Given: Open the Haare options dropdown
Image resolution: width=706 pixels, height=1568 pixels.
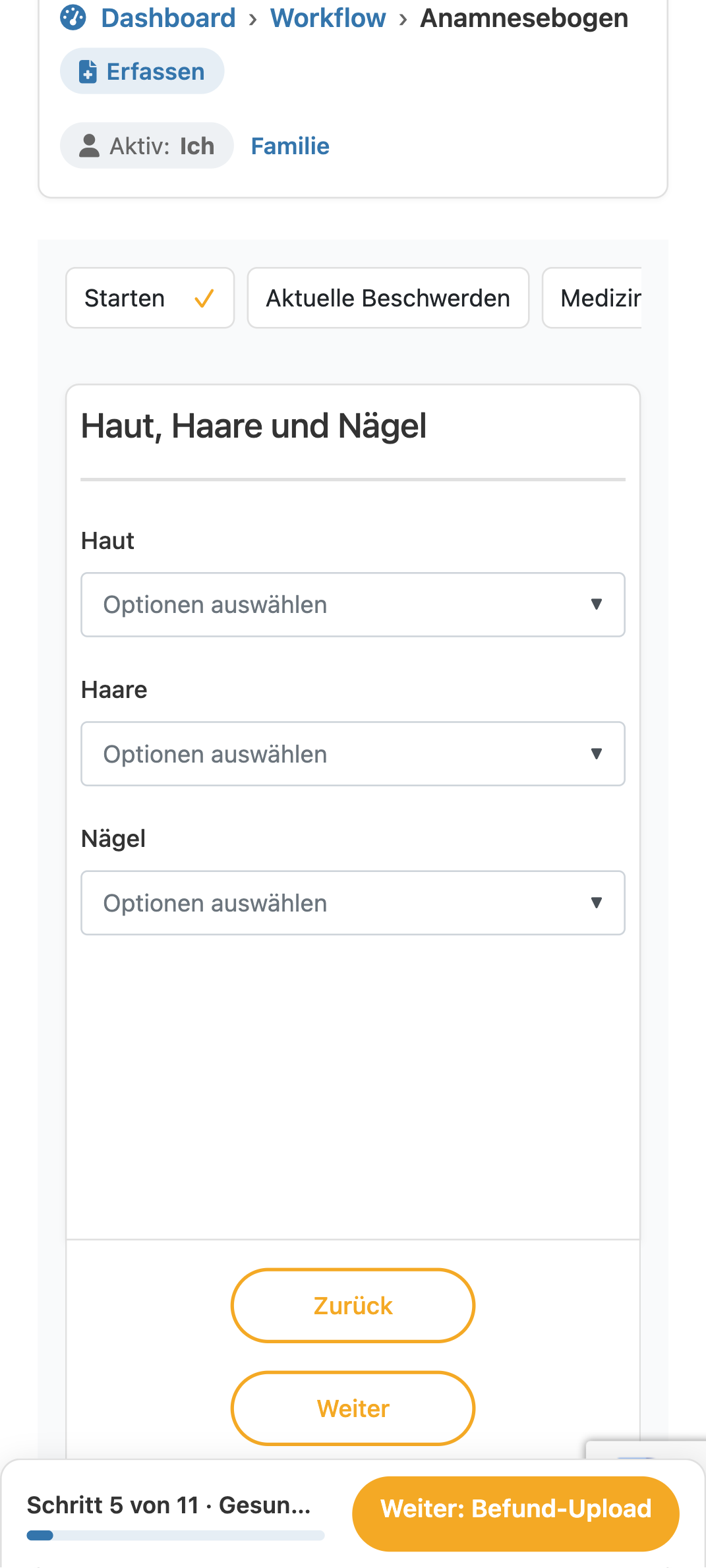Looking at the screenshot, I should [x=353, y=753].
